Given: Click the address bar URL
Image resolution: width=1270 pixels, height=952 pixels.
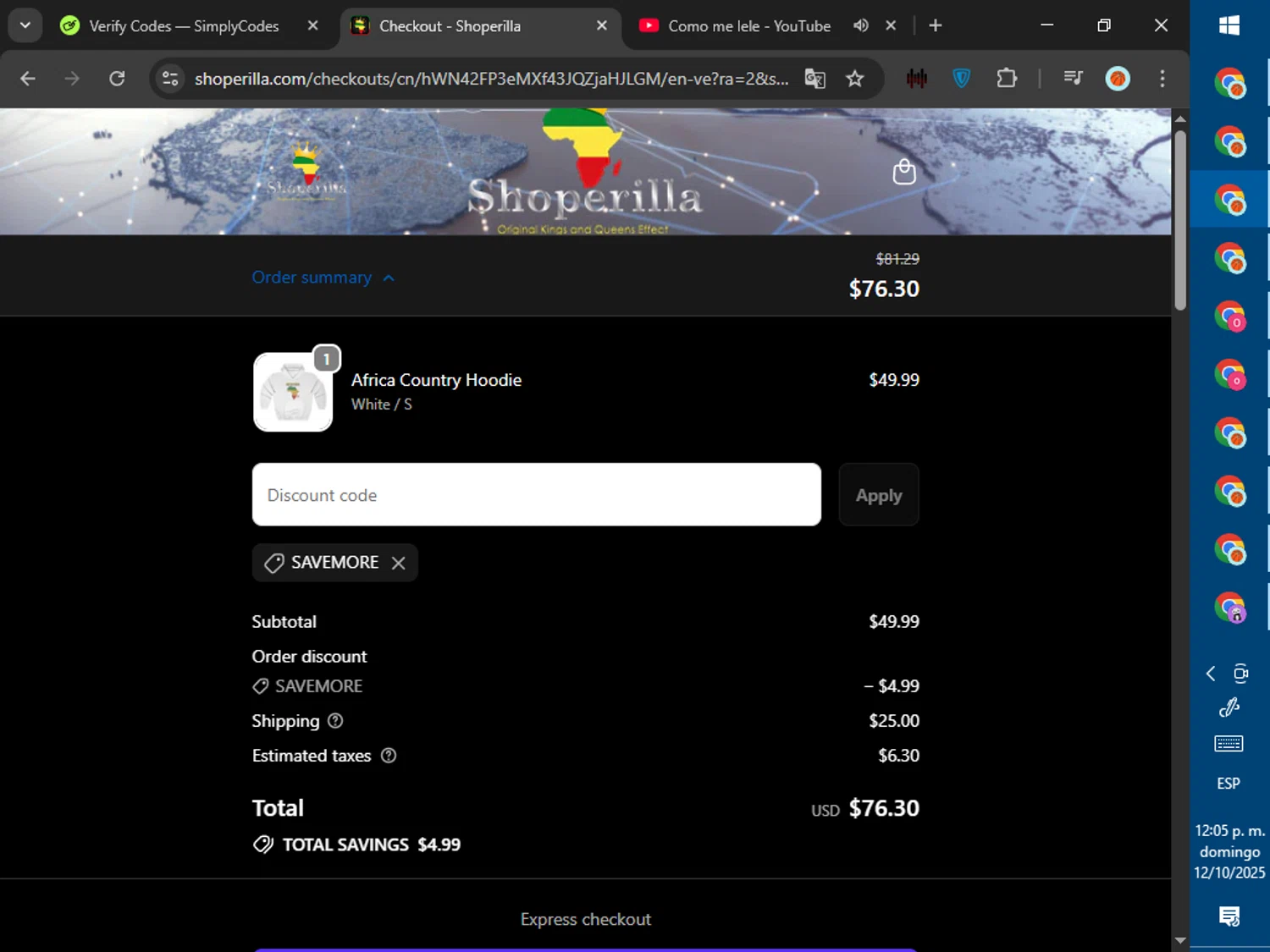Looking at the screenshot, I should coord(491,79).
